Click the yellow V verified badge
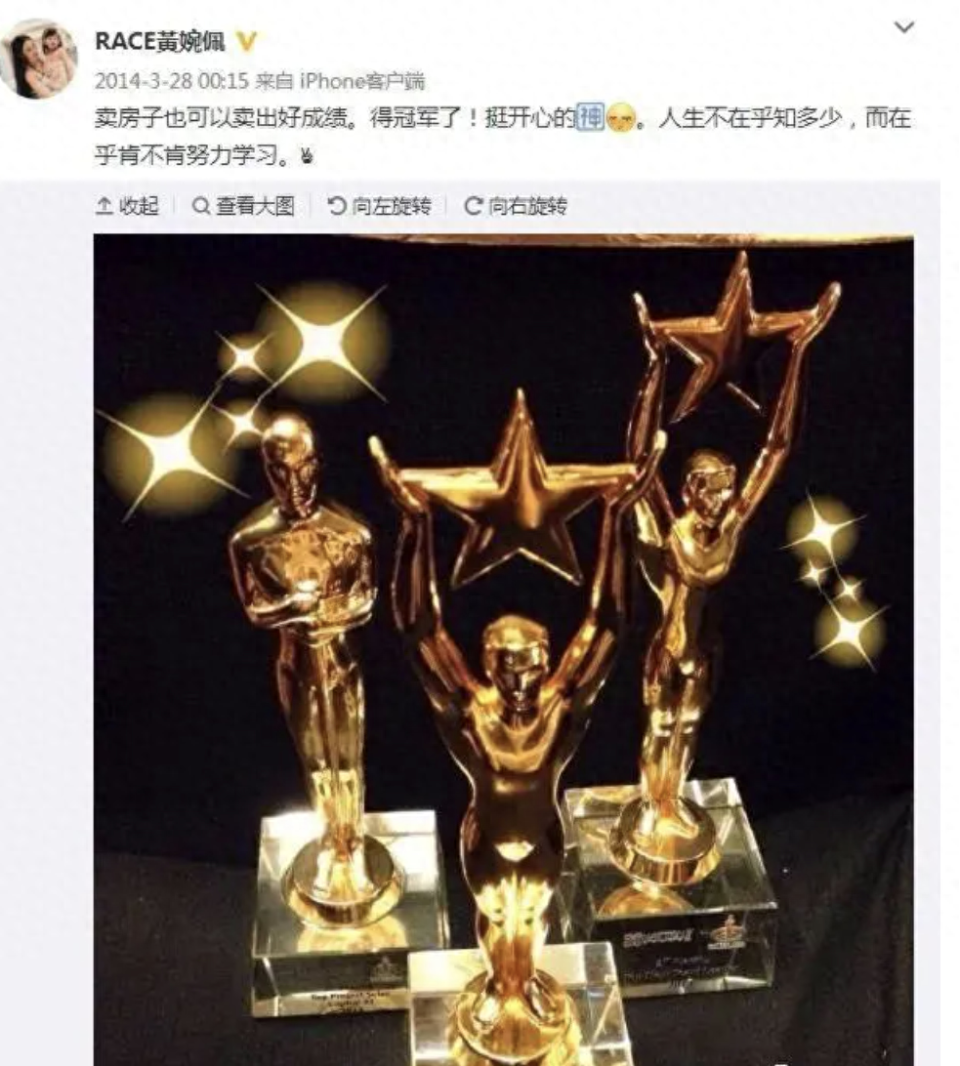960x1066 pixels. pyautogui.click(x=246, y=42)
